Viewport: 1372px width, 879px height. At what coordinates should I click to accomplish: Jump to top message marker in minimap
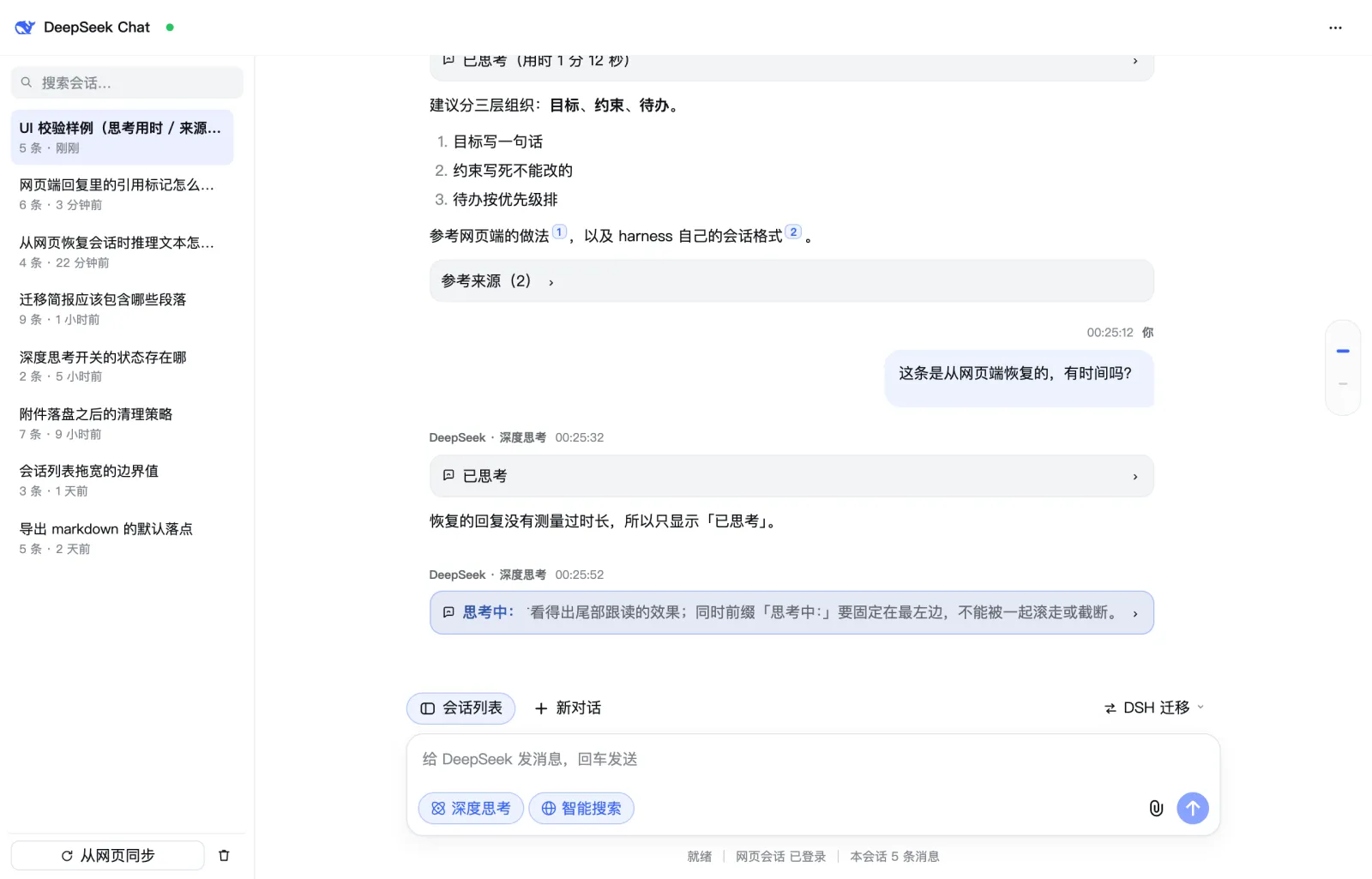pyautogui.click(x=1343, y=351)
